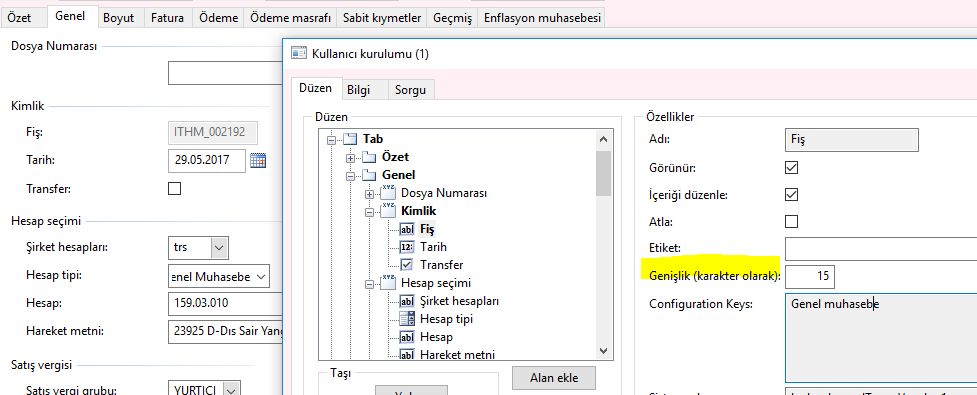Open the calendar icon next to Tarih
Image resolution: width=977 pixels, height=395 pixels.
click(x=258, y=160)
